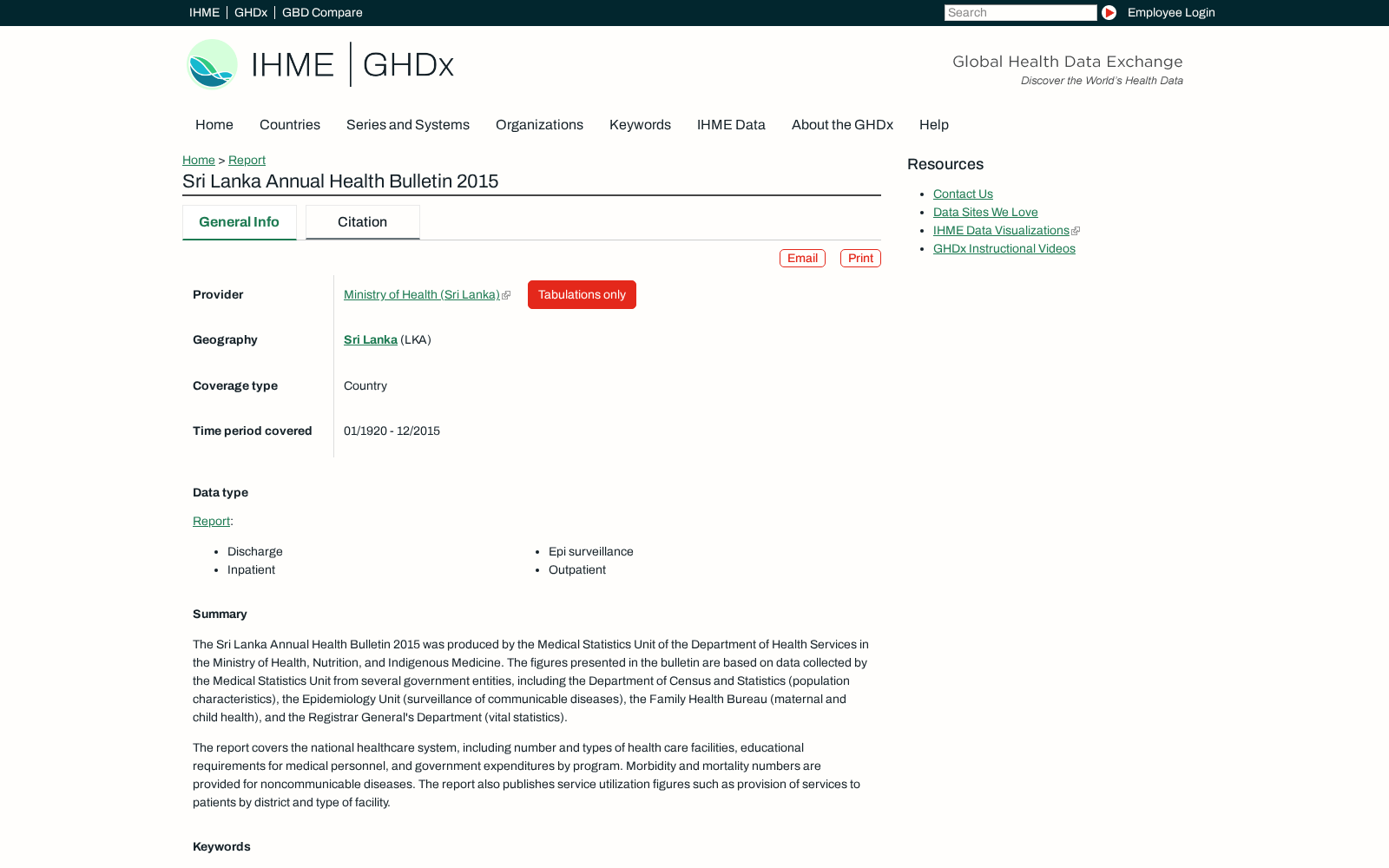Image resolution: width=1389 pixels, height=868 pixels.
Task: Open GBD Compare in top bar
Action: tap(322, 12)
